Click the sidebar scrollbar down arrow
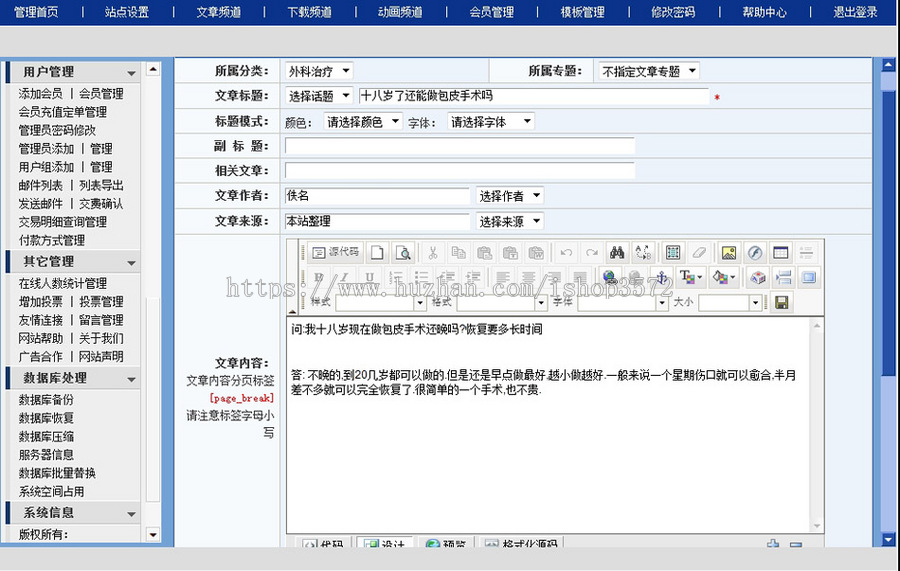Screen dimensions: 900x571 point(153,534)
